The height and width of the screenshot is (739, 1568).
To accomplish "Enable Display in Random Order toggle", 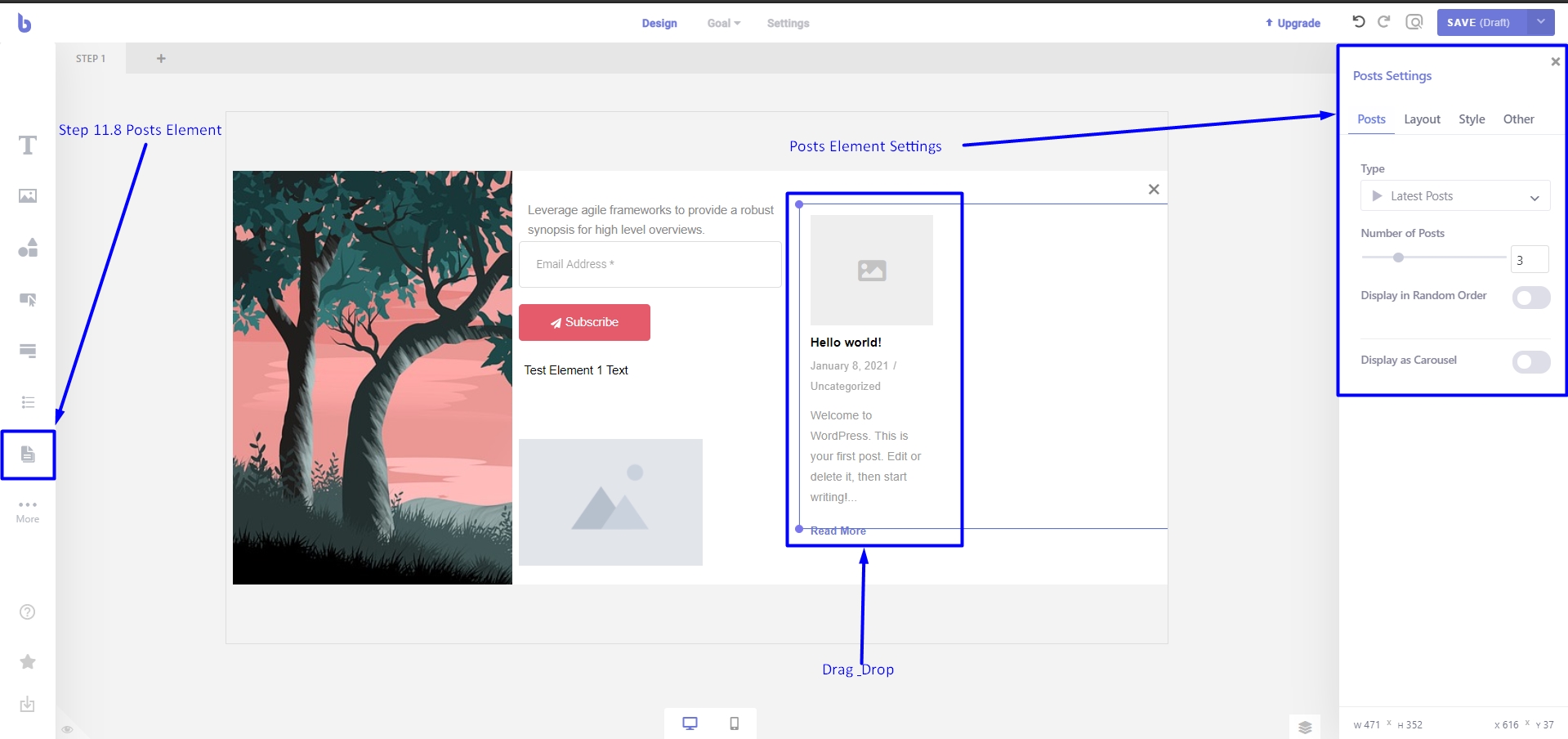I will point(1531,298).
